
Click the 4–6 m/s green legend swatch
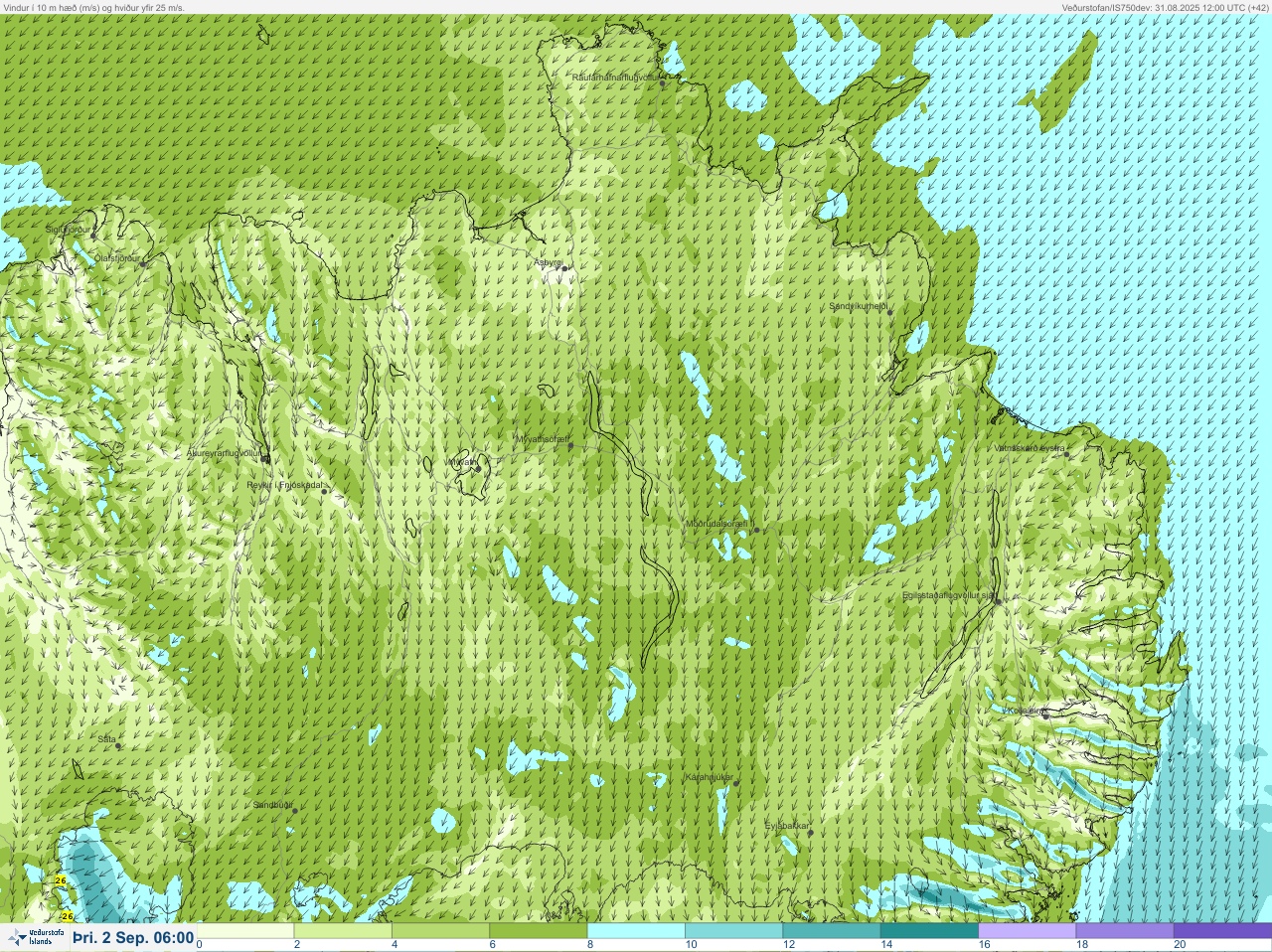click(x=441, y=931)
